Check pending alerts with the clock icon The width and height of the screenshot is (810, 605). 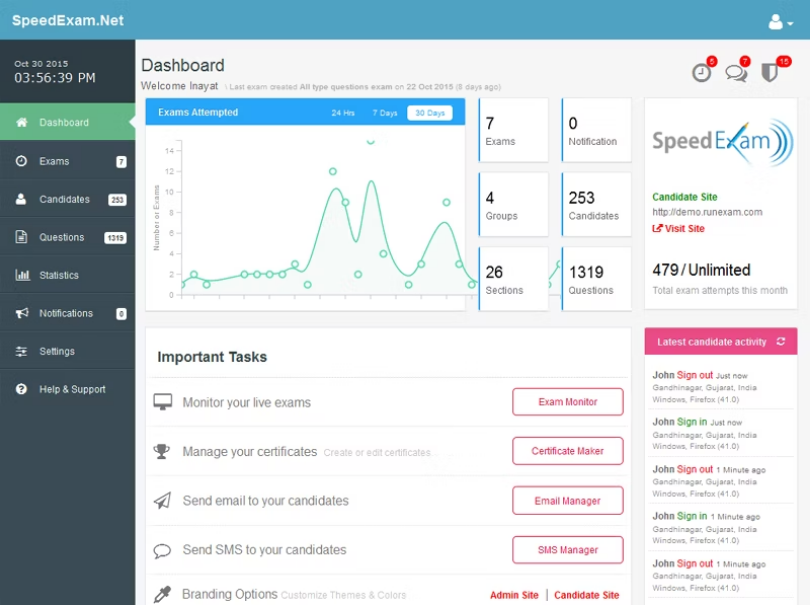[x=701, y=73]
